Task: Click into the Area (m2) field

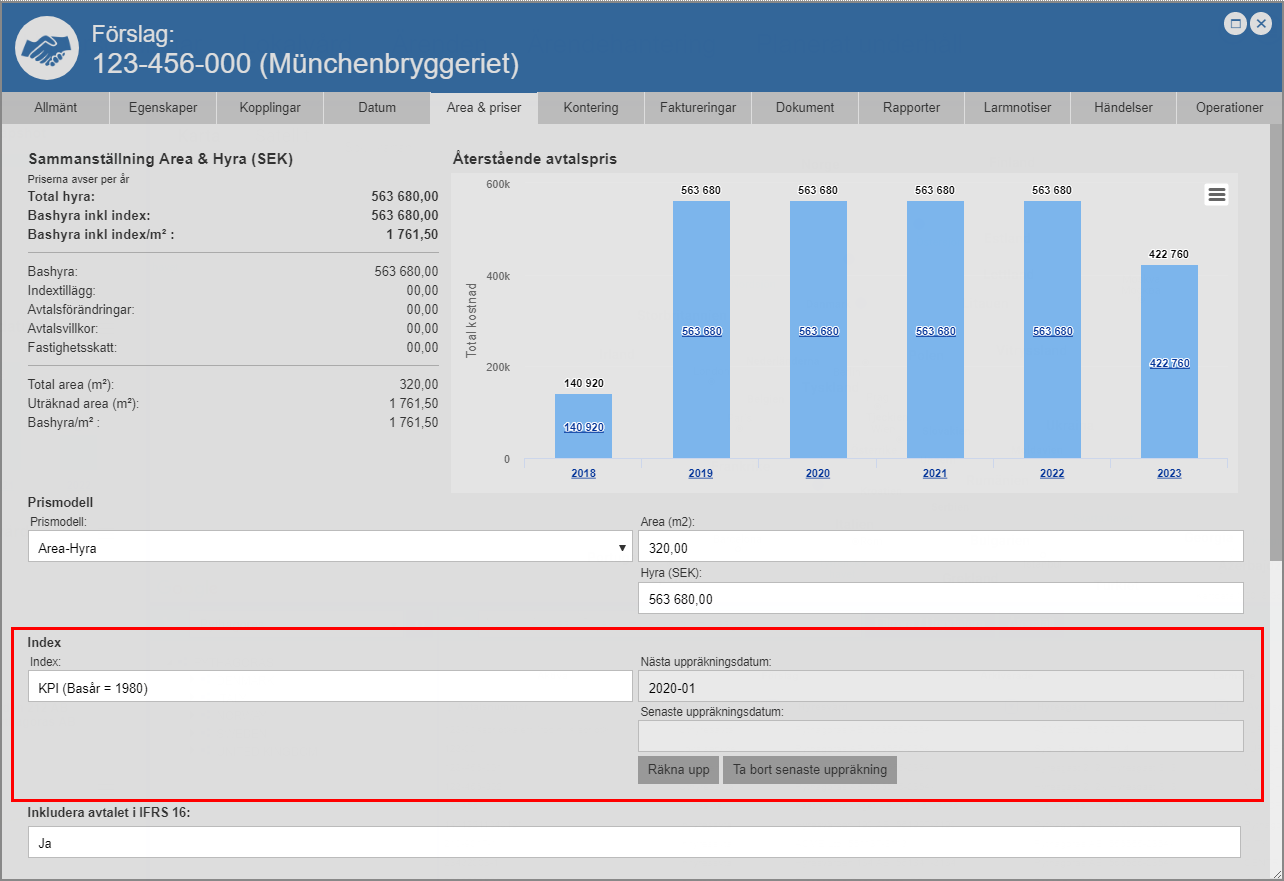Action: coord(940,547)
